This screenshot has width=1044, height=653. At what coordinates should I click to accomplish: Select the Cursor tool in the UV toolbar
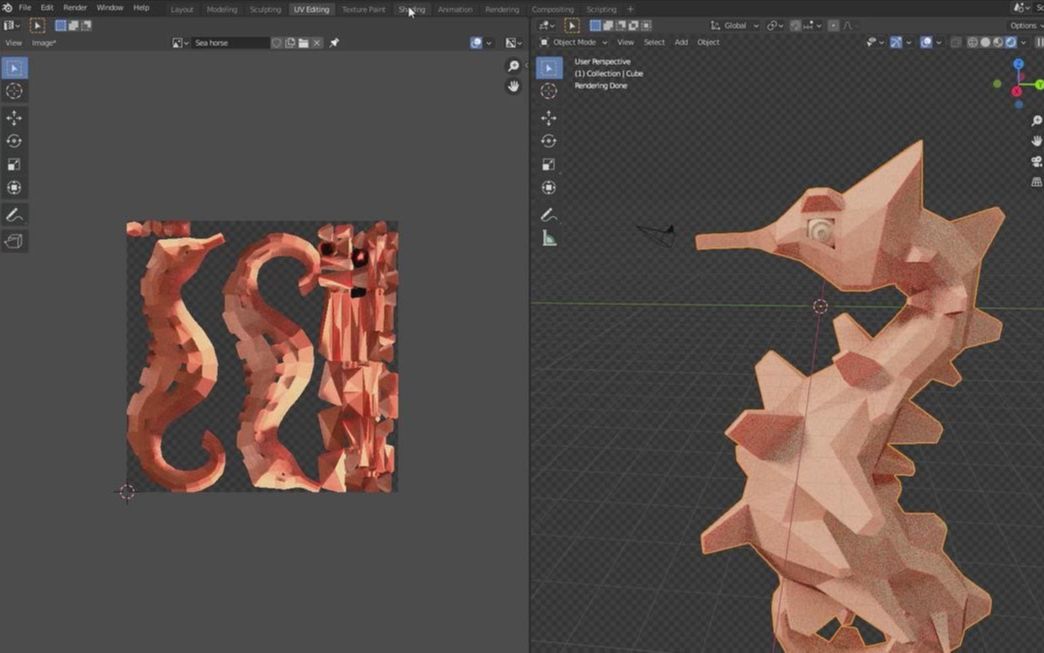[14, 90]
